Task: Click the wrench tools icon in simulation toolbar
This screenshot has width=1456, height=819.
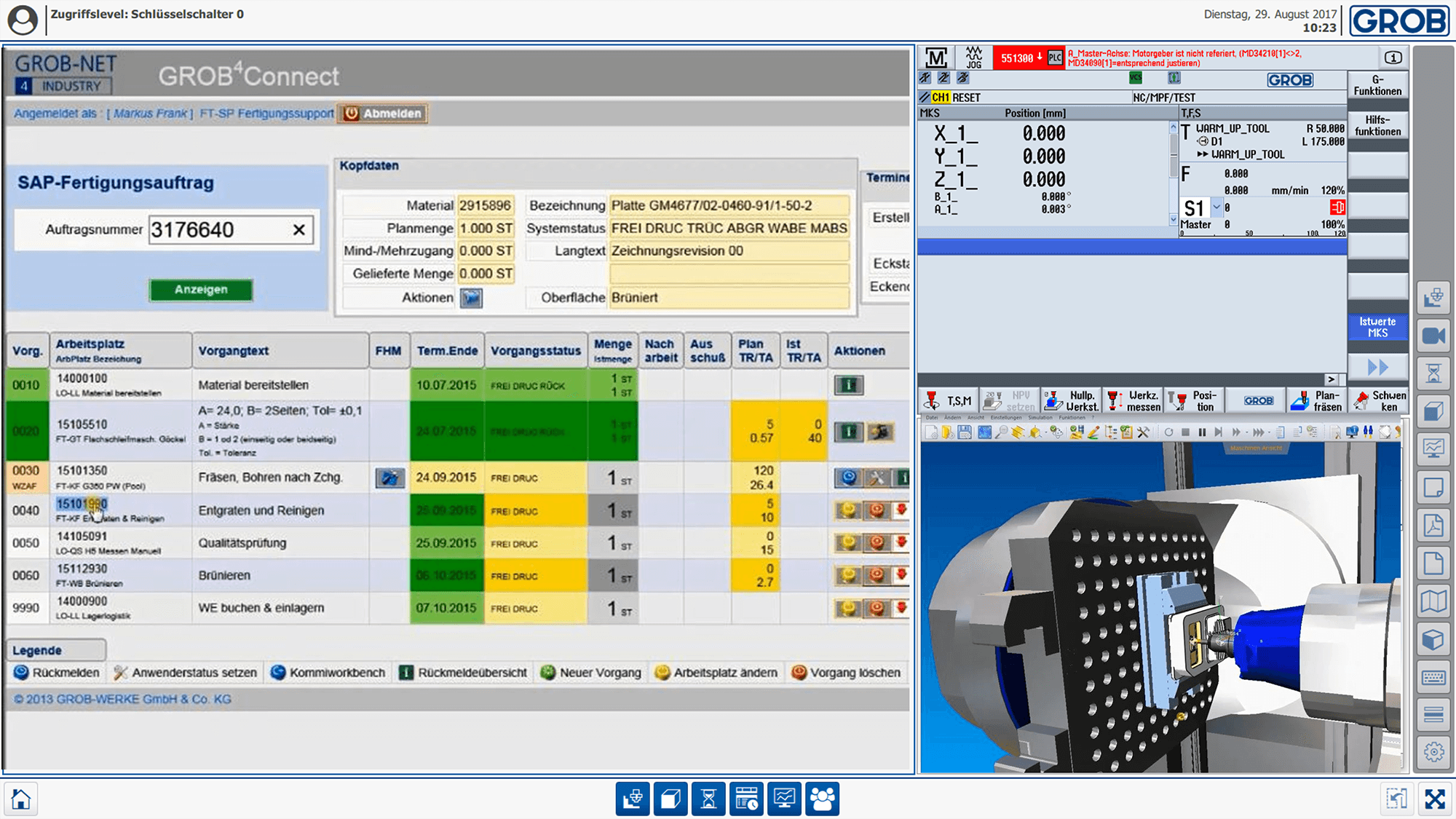Action: [1143, 432]
